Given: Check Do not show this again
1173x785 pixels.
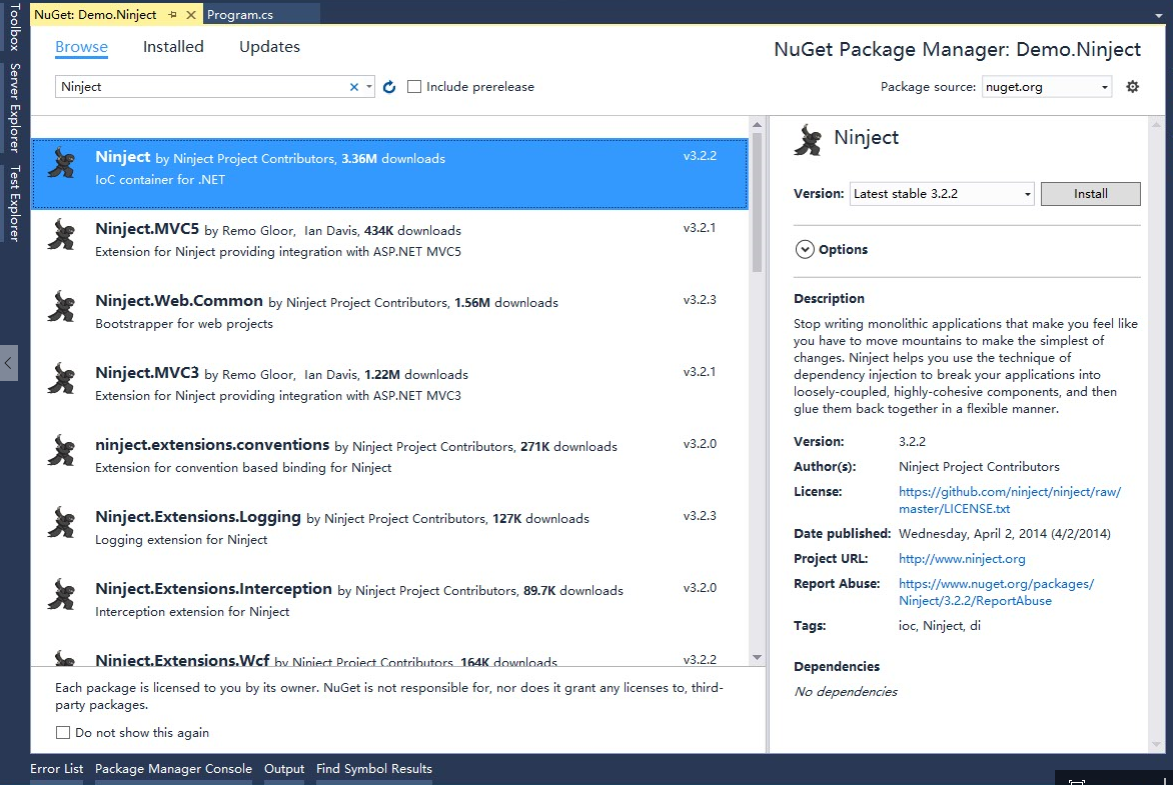Looking at the screenshot, I should (x=63, y=733).
